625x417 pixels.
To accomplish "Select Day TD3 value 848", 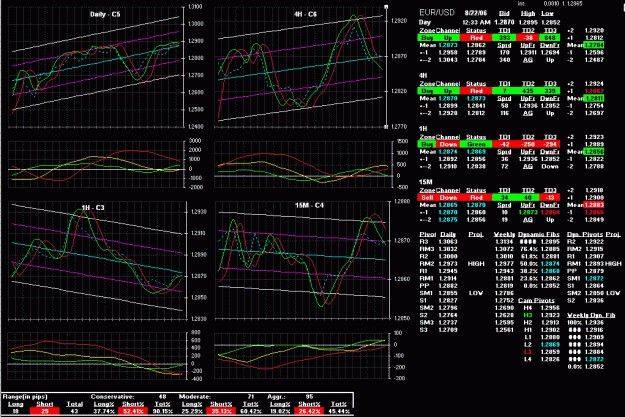I will [550, 38].
